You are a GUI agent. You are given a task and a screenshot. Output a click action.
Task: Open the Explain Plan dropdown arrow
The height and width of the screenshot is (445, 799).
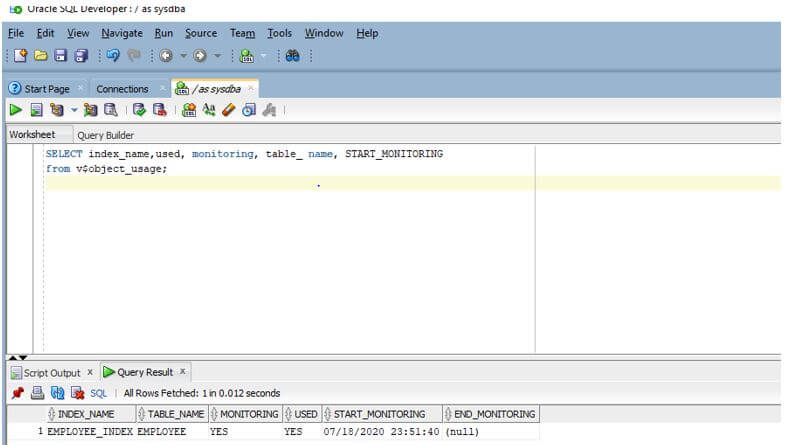(x=74, y=110)
